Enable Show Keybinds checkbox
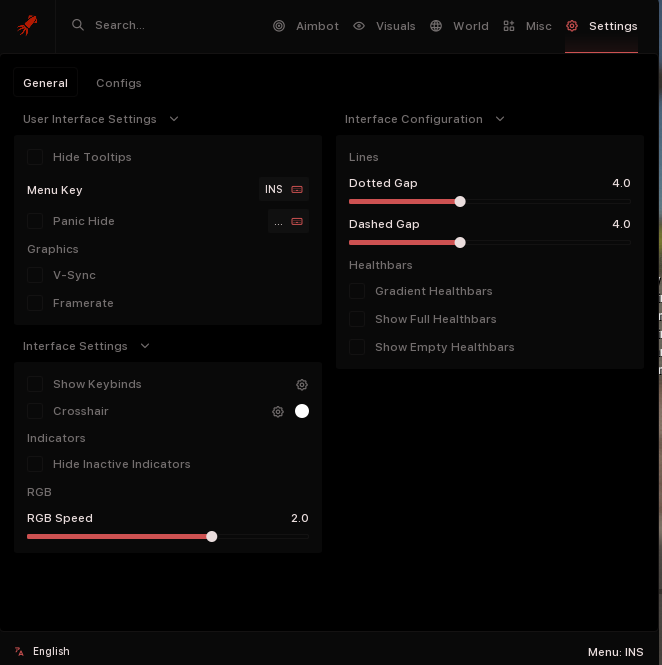This screenshot has width=662, height=665. (x=35, y=384)
